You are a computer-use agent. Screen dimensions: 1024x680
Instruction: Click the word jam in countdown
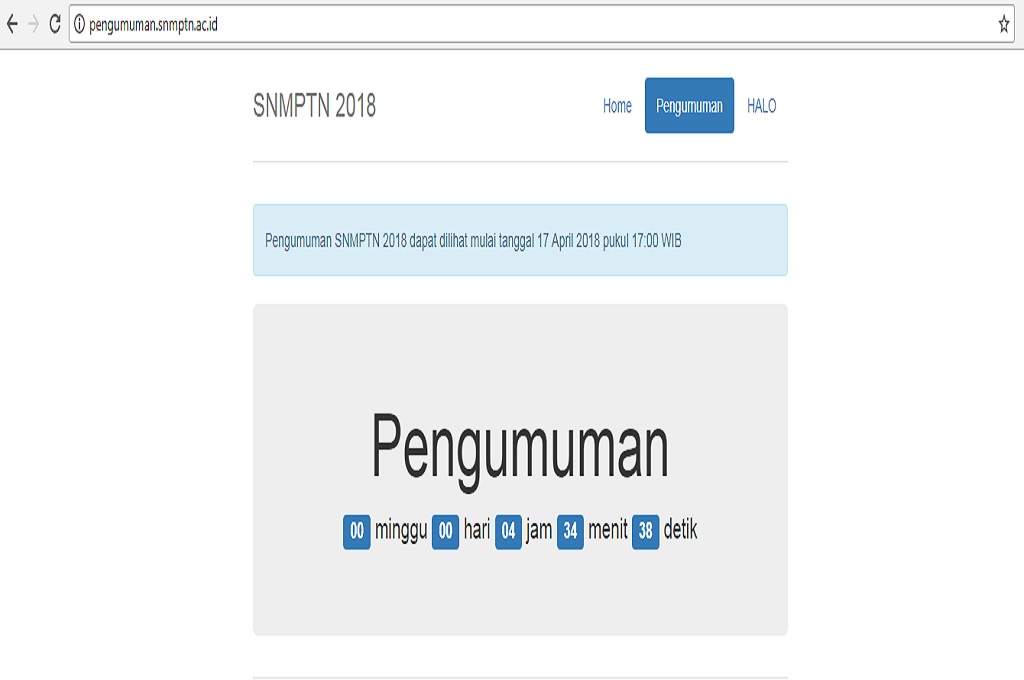pyautogui.click(x=539, y=530)
